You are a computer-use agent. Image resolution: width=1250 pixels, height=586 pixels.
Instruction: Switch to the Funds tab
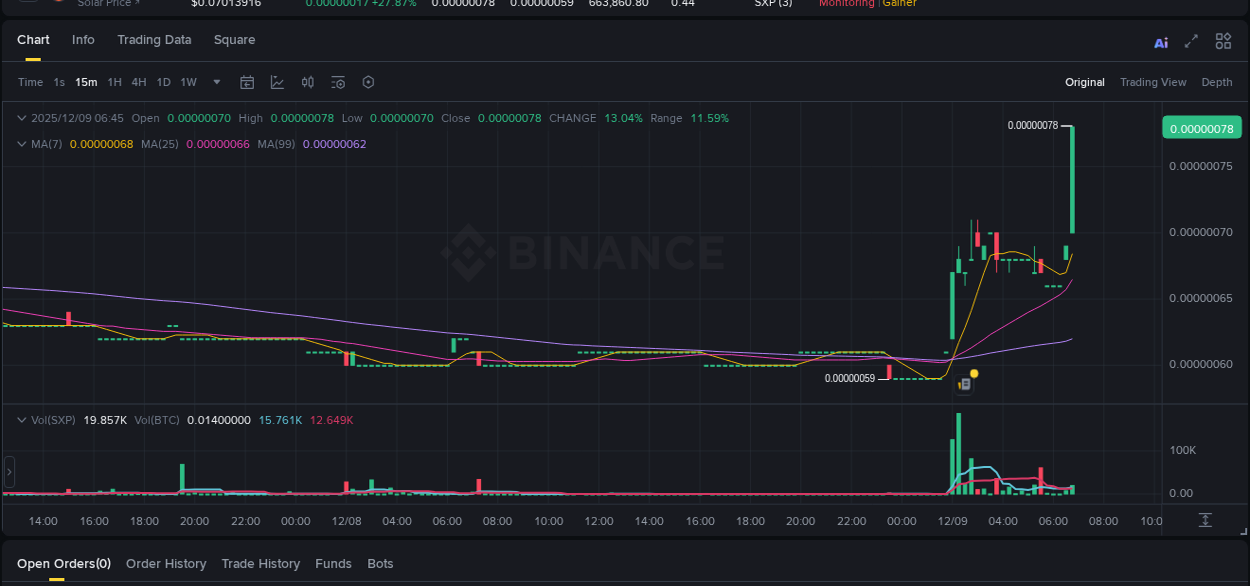click(333, 563)
